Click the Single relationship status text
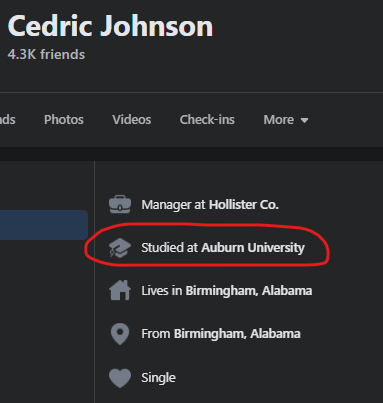 (x=158, y=378)
